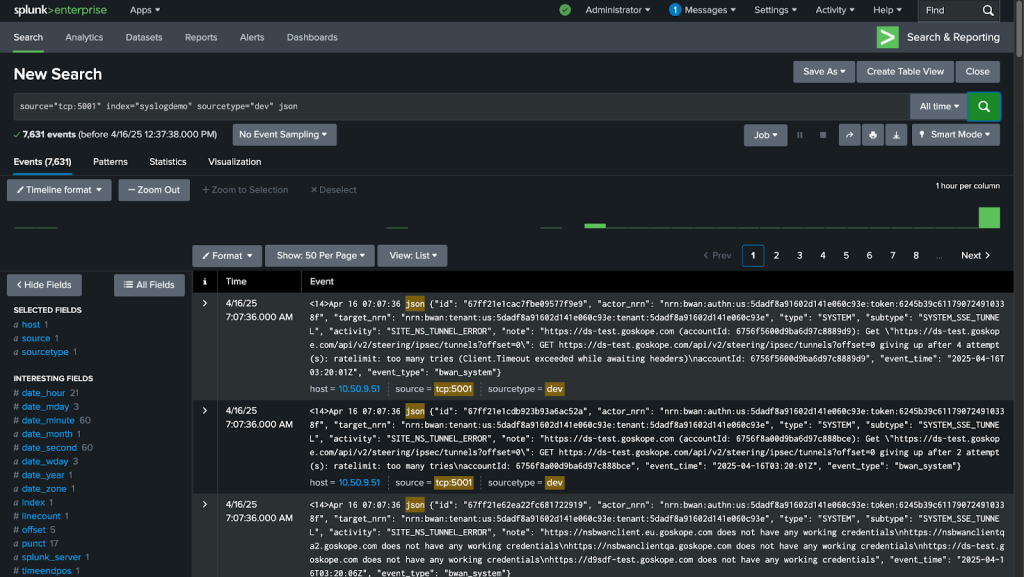The image size is (1024, 577).
Task: Open the Format dropdown
Action: click(x=227, y=256)
